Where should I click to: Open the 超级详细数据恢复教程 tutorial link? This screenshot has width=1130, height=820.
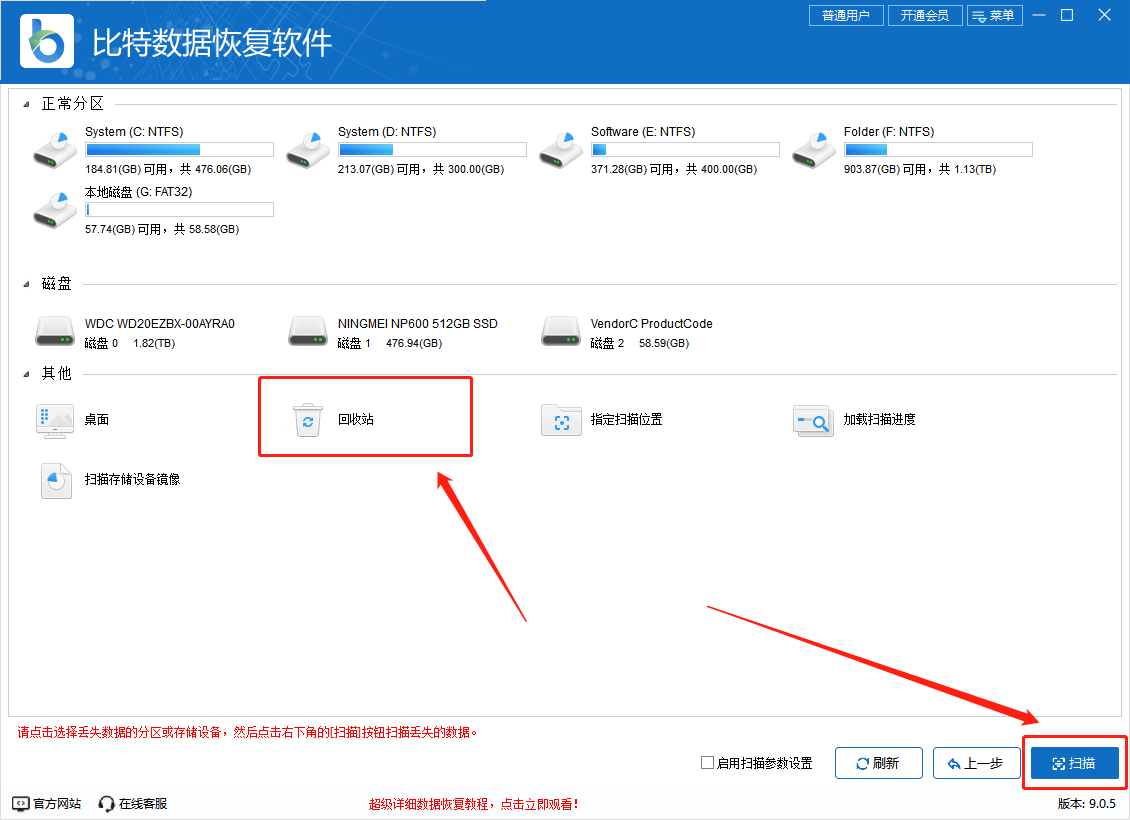pos(473,803)
